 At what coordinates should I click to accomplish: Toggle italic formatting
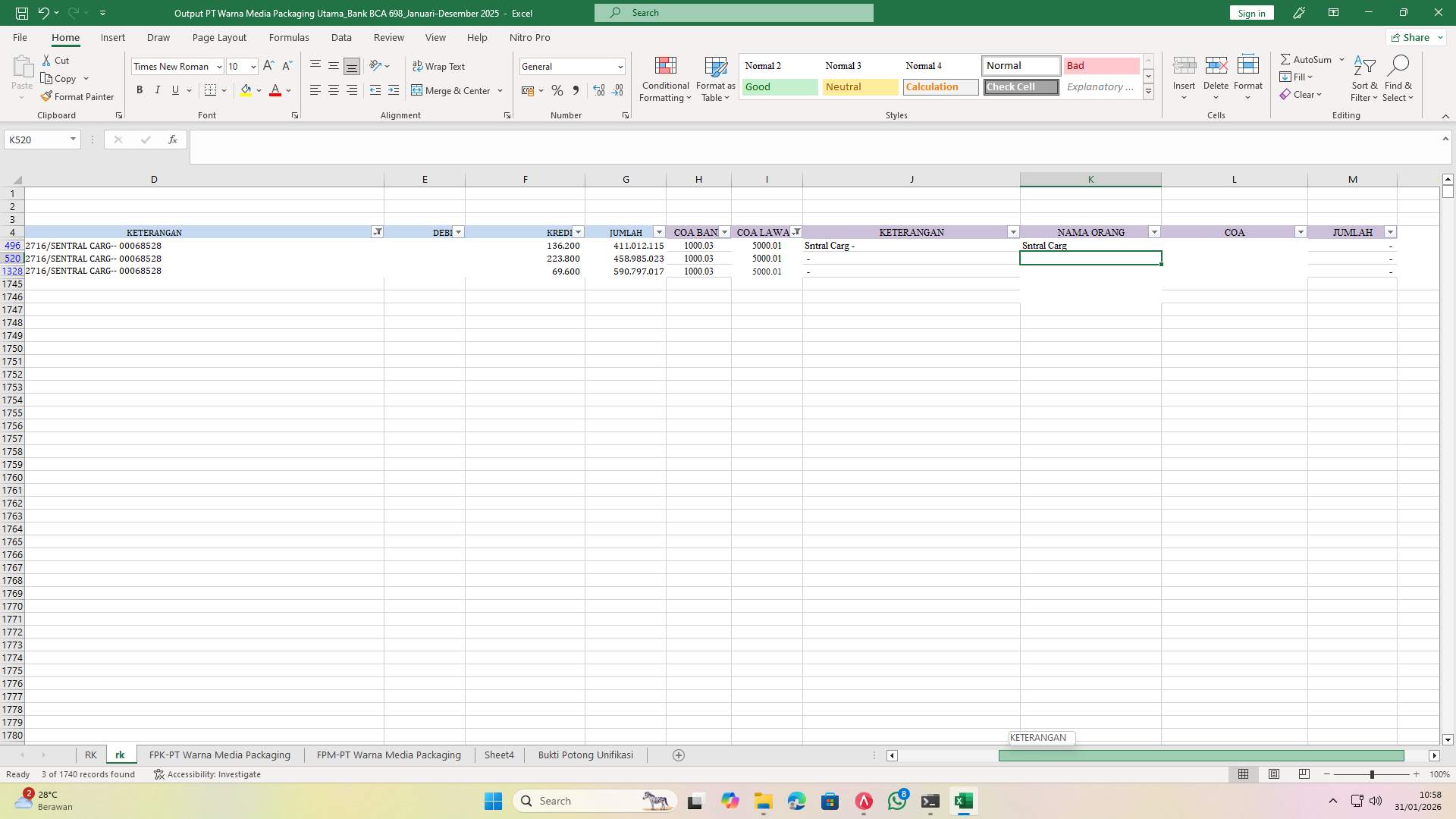(x=157, y=89)
